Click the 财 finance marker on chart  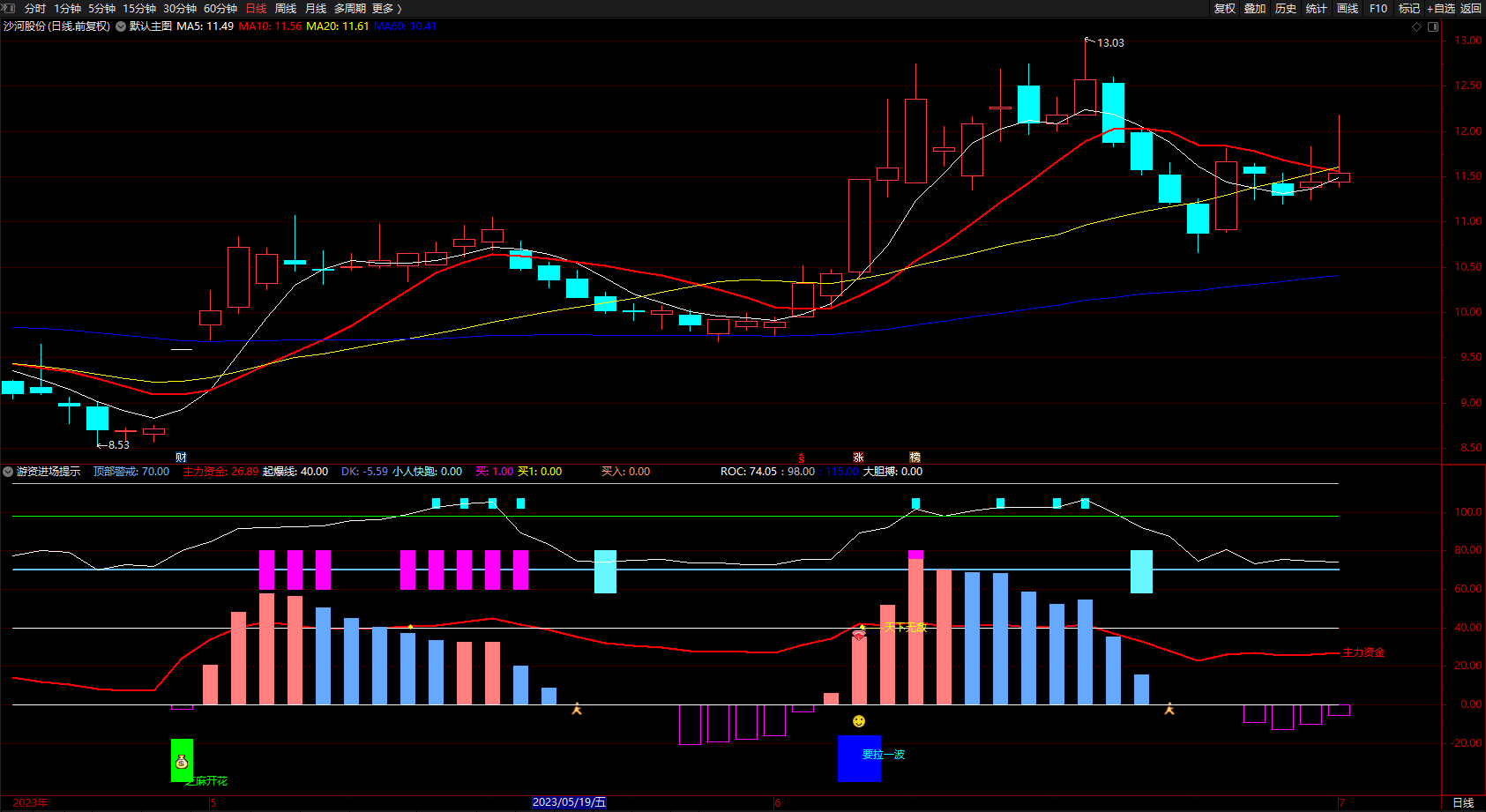(181, 457)
